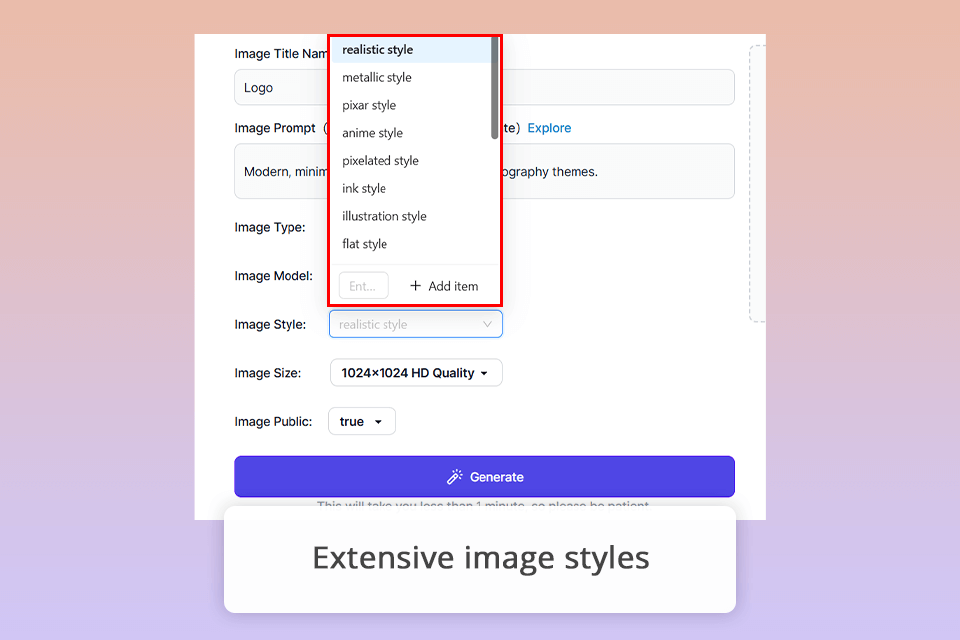Click the plus icon next to Add item
960x640 pixels.
[415, 286]
